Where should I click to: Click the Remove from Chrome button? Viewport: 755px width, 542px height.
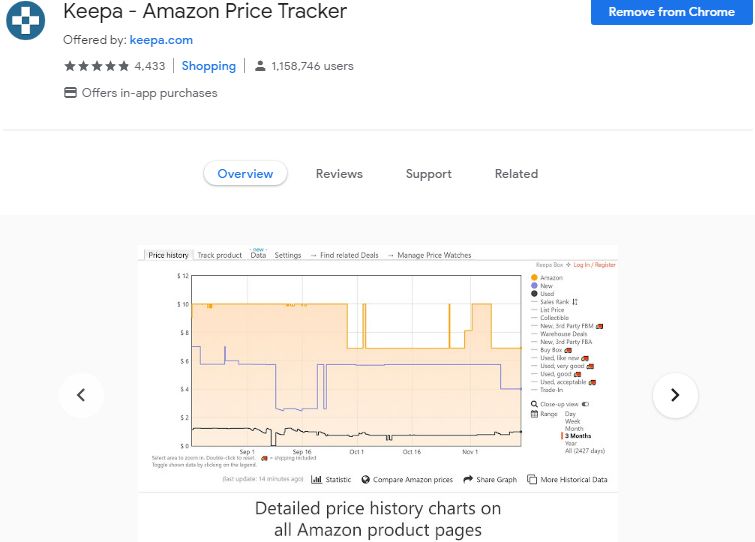671,12
